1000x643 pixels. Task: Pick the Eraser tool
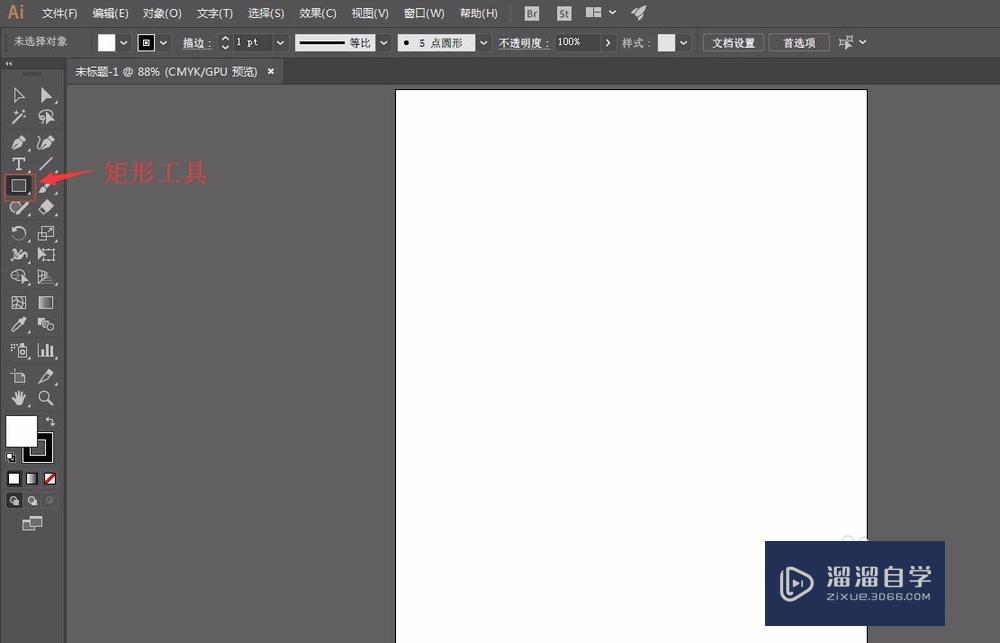point(46,207)
